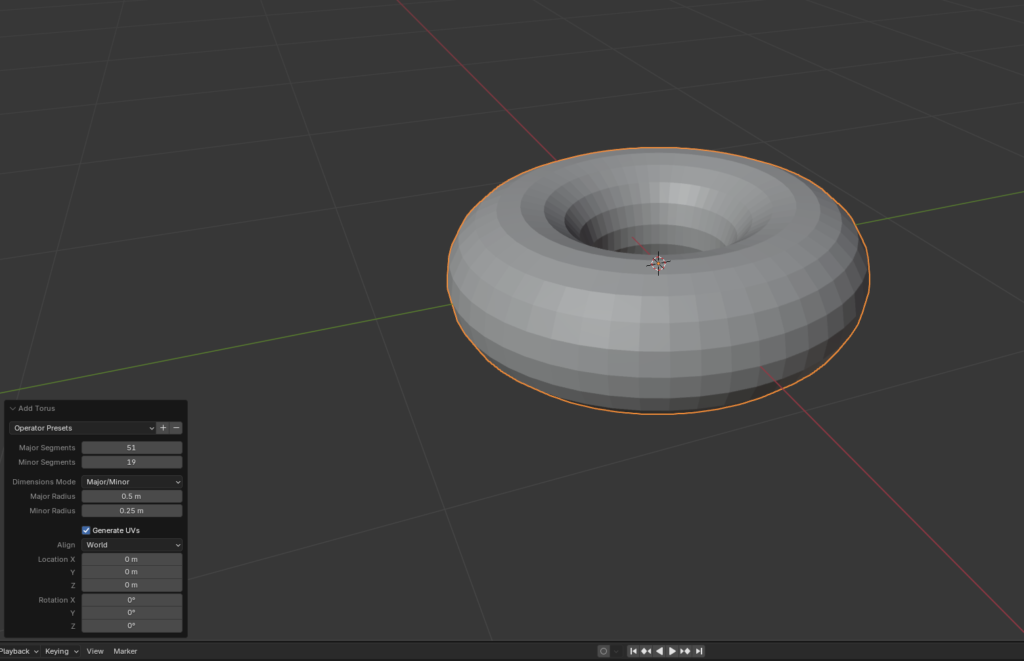Remove operator preset with the minus icon
The width and height of the screenshot is (1024, 661).
[x=177, y=428]
